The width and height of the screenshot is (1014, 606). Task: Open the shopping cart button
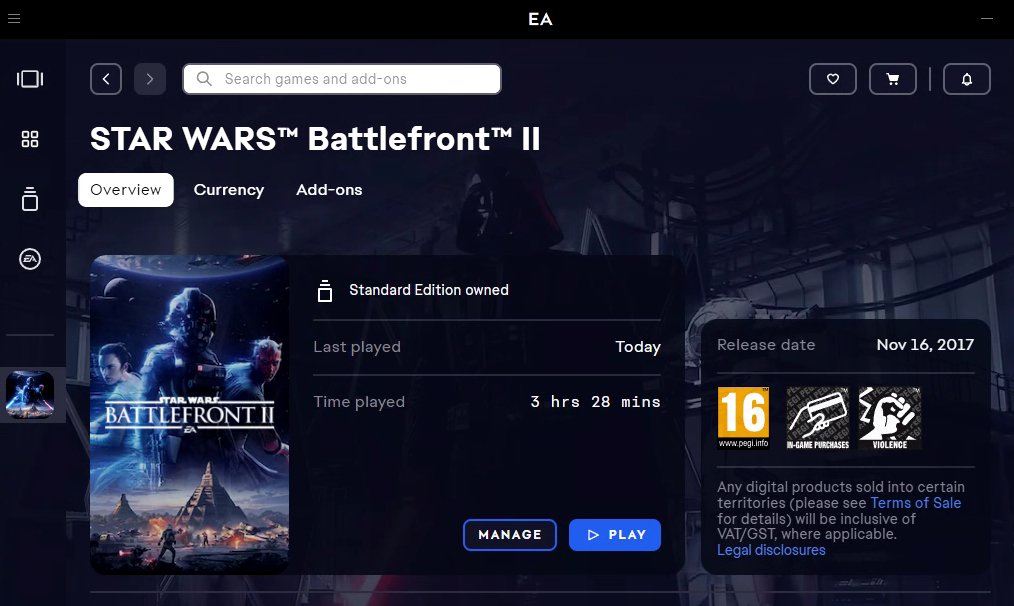coord(893,79)
